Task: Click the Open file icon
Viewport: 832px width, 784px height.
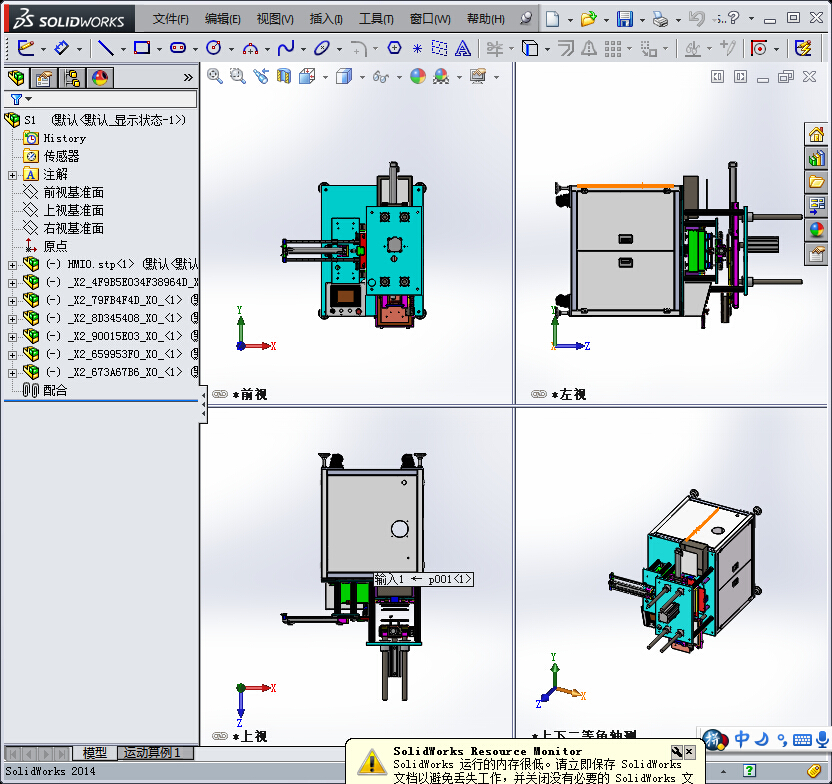Action: 588,19
